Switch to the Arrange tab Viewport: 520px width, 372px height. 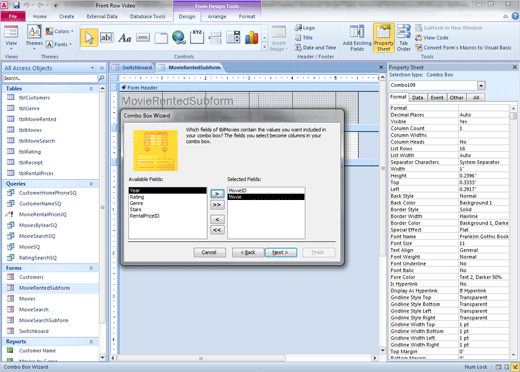tap(217, 16)
